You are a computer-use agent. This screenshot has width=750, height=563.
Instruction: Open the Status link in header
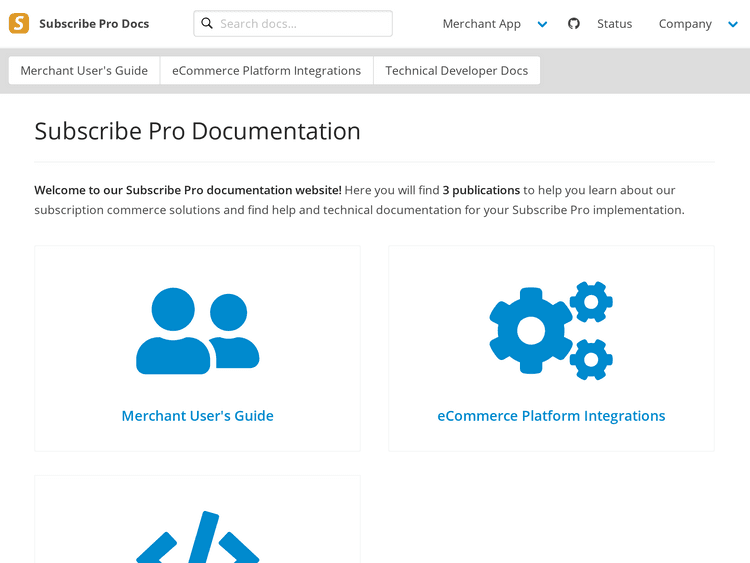(x=614, y=24)
